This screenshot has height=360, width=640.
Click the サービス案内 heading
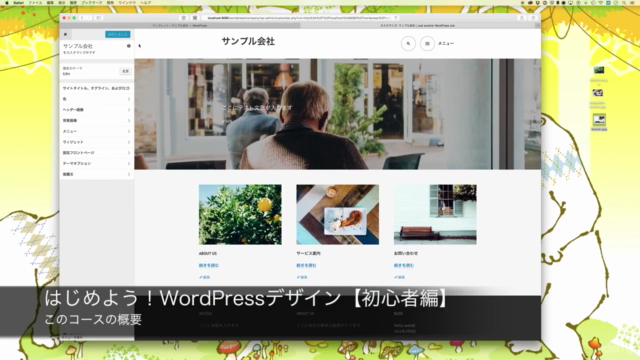(308, 253)
